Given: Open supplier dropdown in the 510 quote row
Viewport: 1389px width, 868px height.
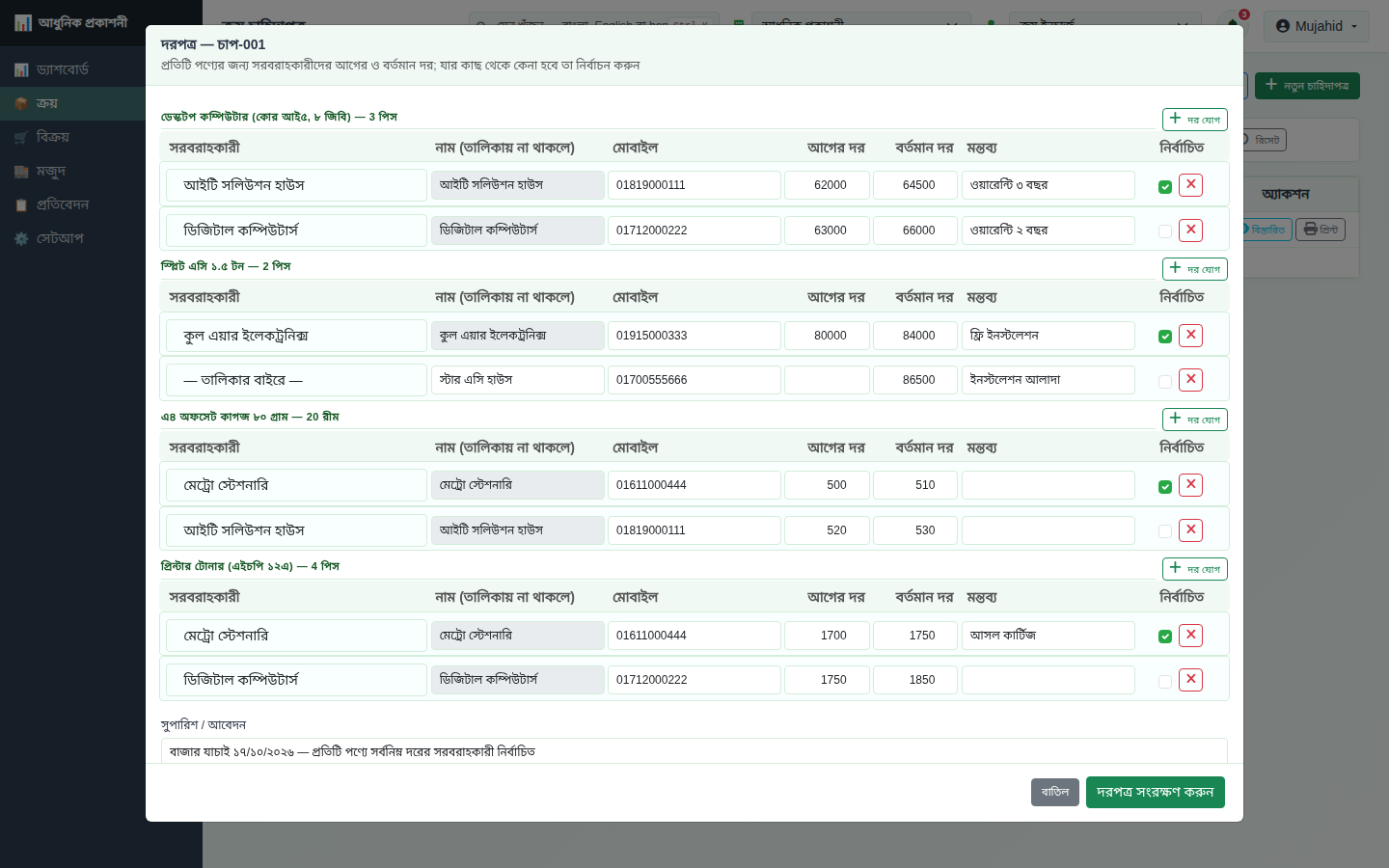Looking at the screenshot, I should coord(296,485).
